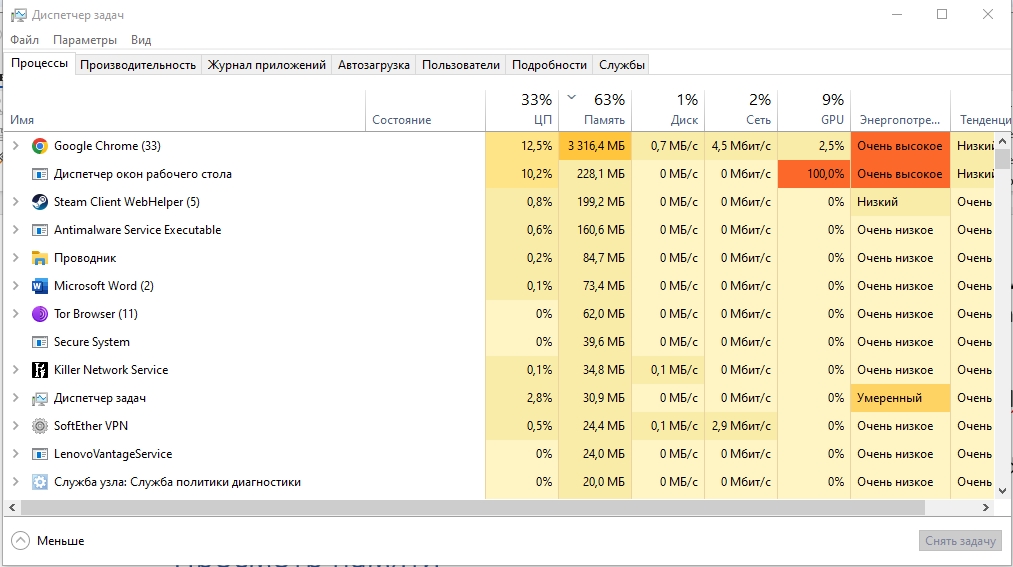This screenshot has height=567, width=1013.
Task: Open the Параметры menu
Action: [x=85, y=40]
